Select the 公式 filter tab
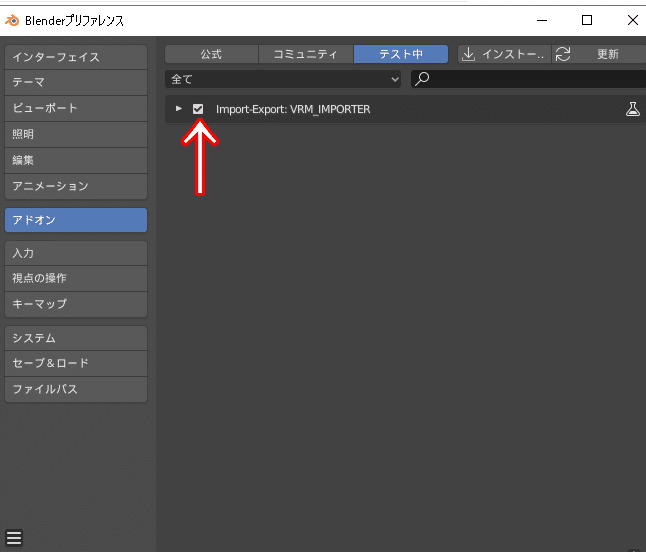The height and width of the screenshot is (552, 646). 211,54
